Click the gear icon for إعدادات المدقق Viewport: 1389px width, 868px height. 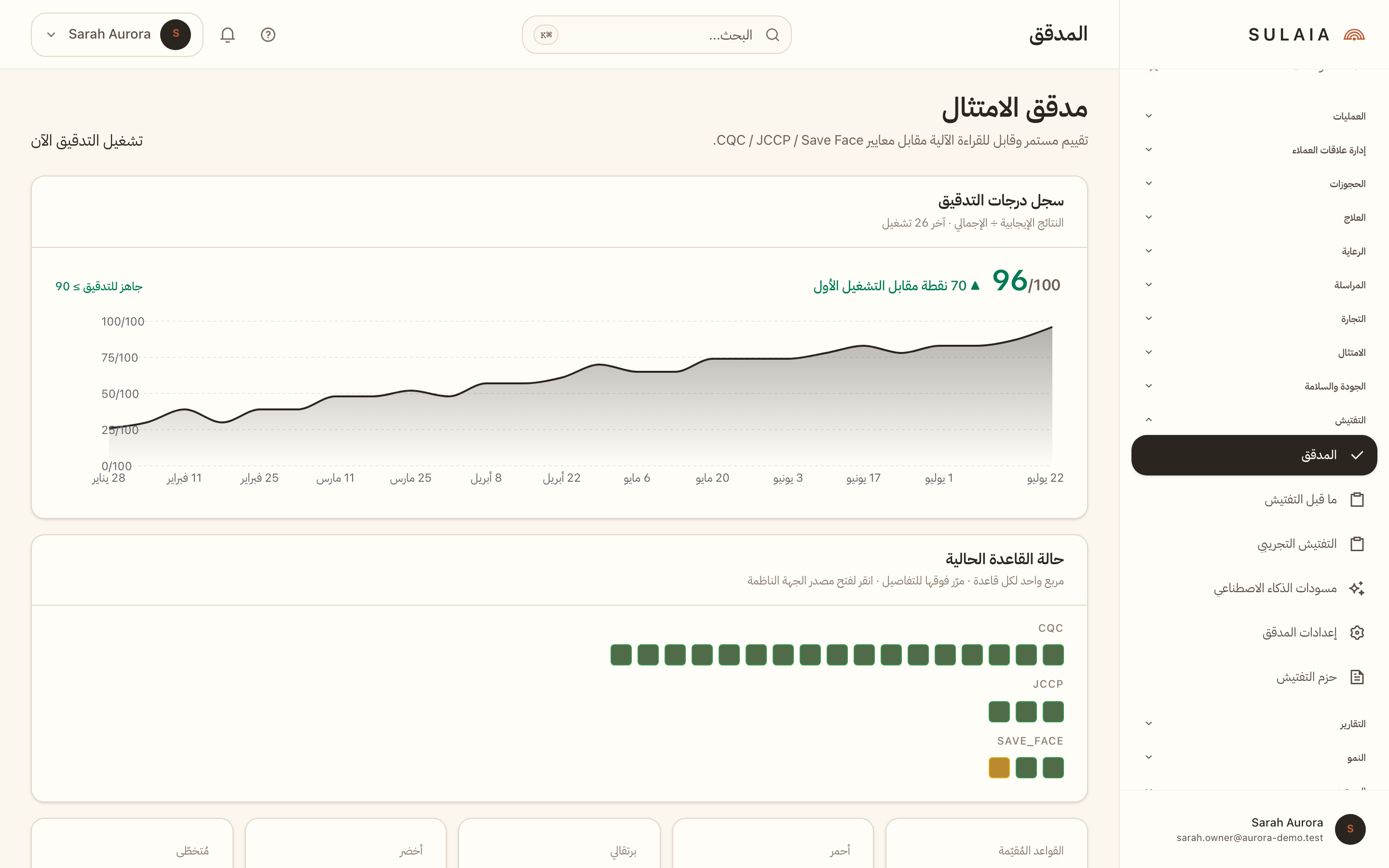[x=1357, y=633]
